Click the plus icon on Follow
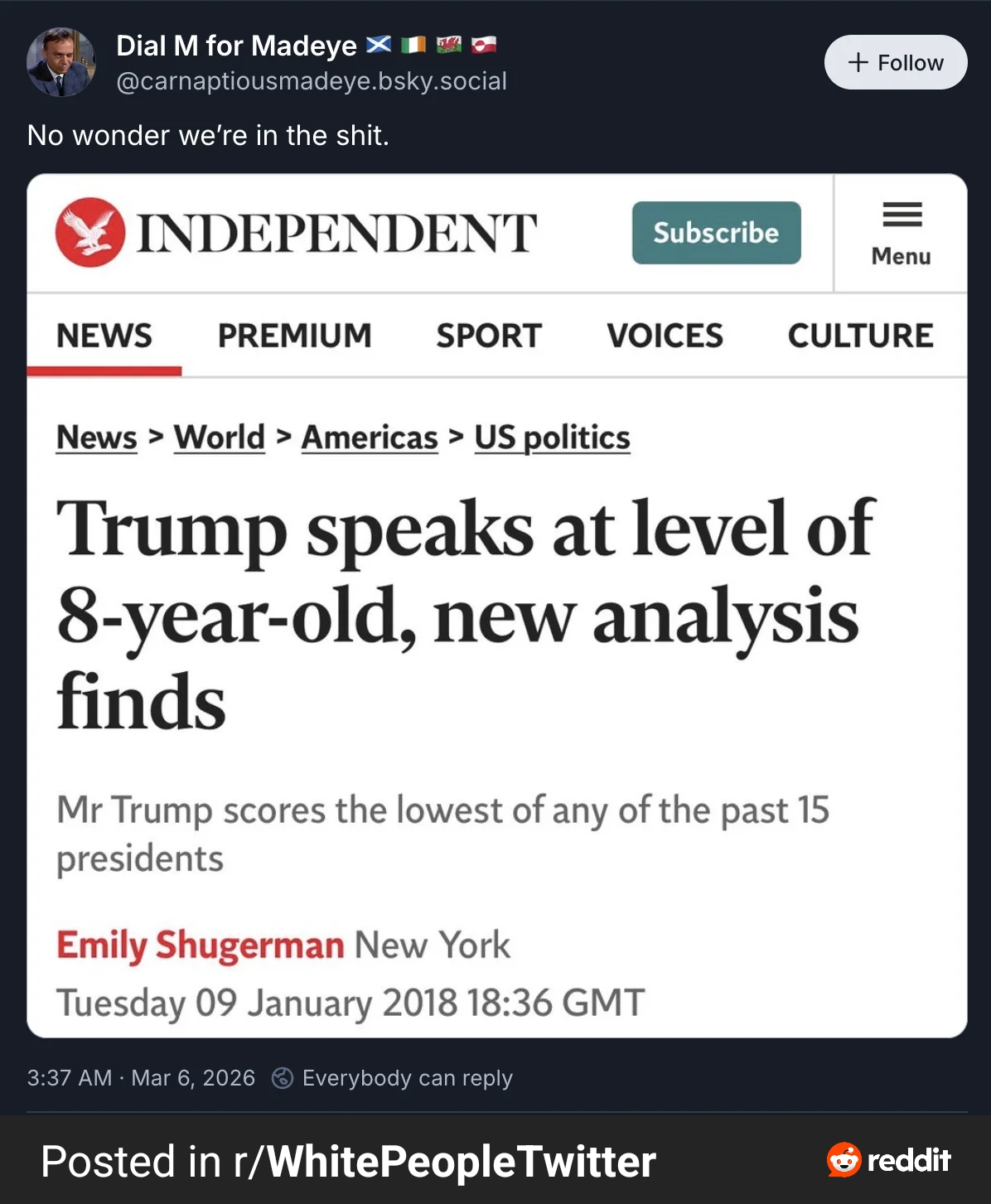991x1204 pixels. click(858, 63)
